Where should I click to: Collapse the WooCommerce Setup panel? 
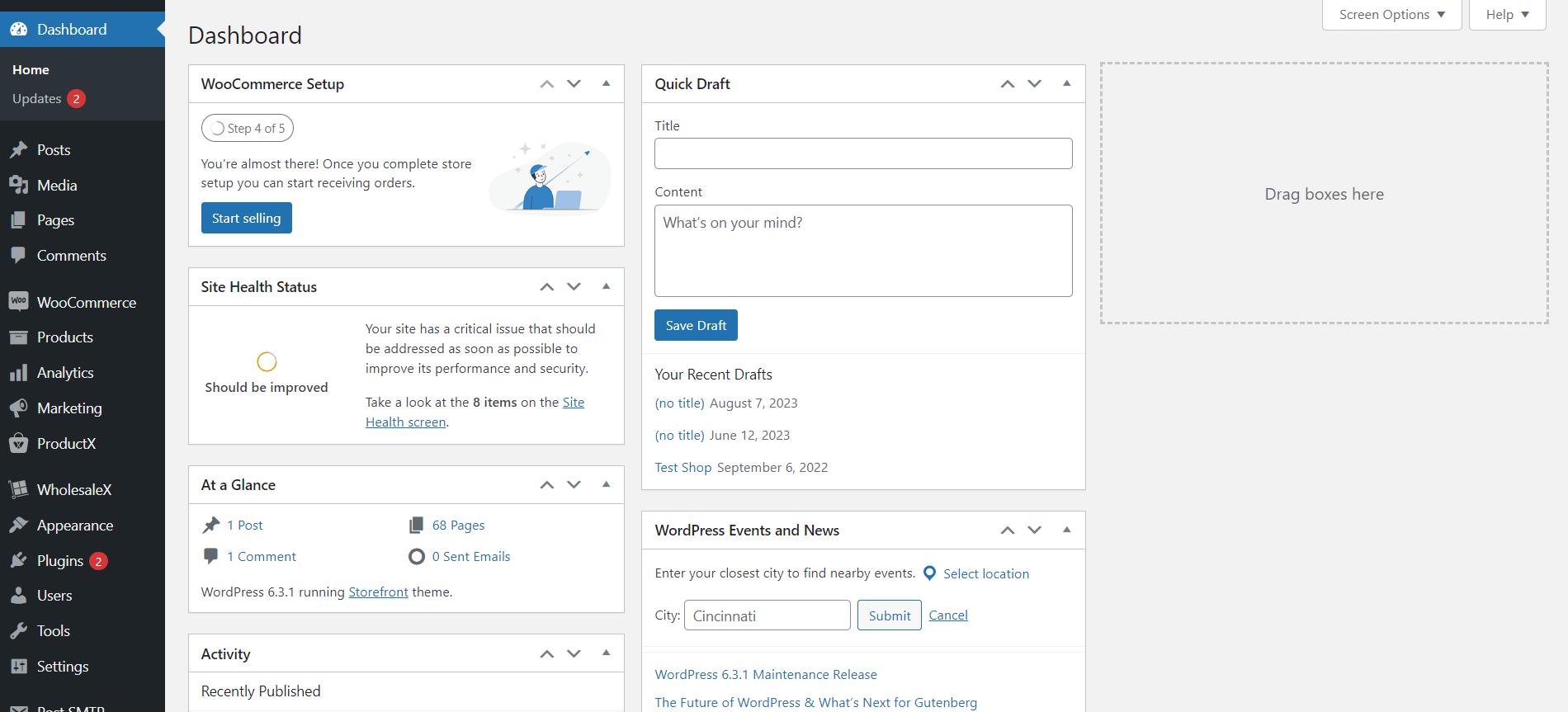[x=607, y=83]
